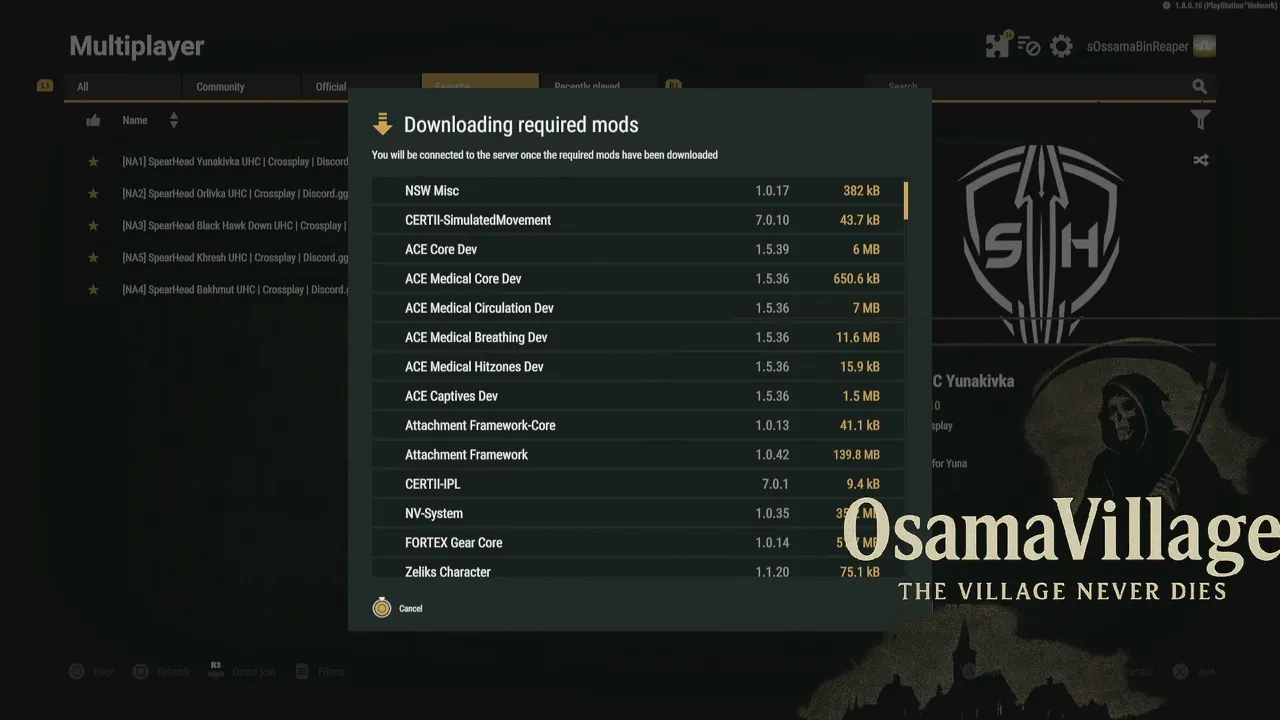1280x720 pixels.
Task: Click the shuffle icon below the funnel
Action: (1201, 160)
